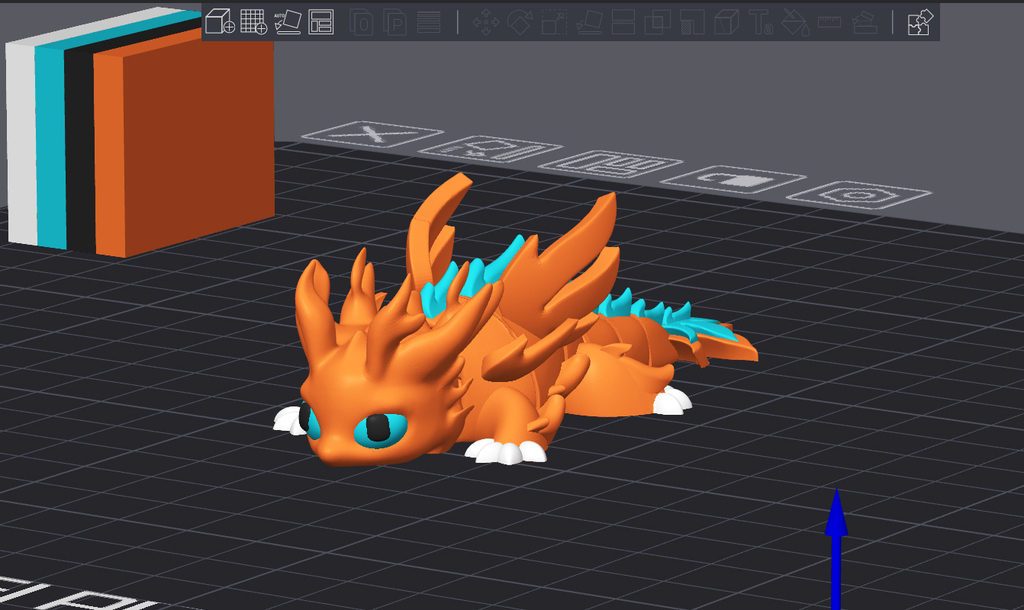Add a new primitive object with the cube icon
The height and width of the screenshot is (610, 1024).
click(x=218, y=22)
